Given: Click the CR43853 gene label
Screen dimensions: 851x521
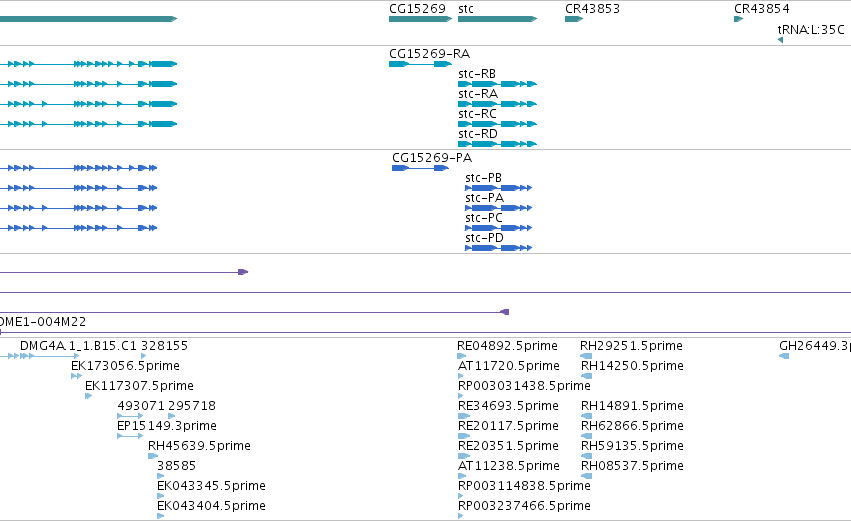Looking at the screenshot, I should pyautogui.click(x=592, y=9).
